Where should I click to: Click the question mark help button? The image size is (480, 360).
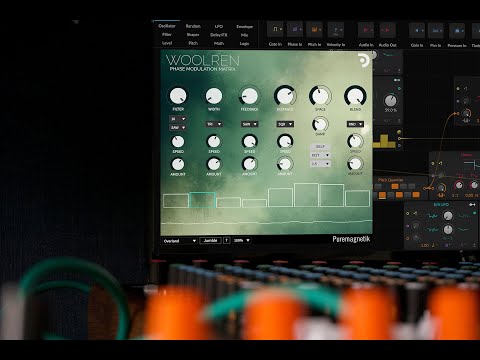point(227,240)
